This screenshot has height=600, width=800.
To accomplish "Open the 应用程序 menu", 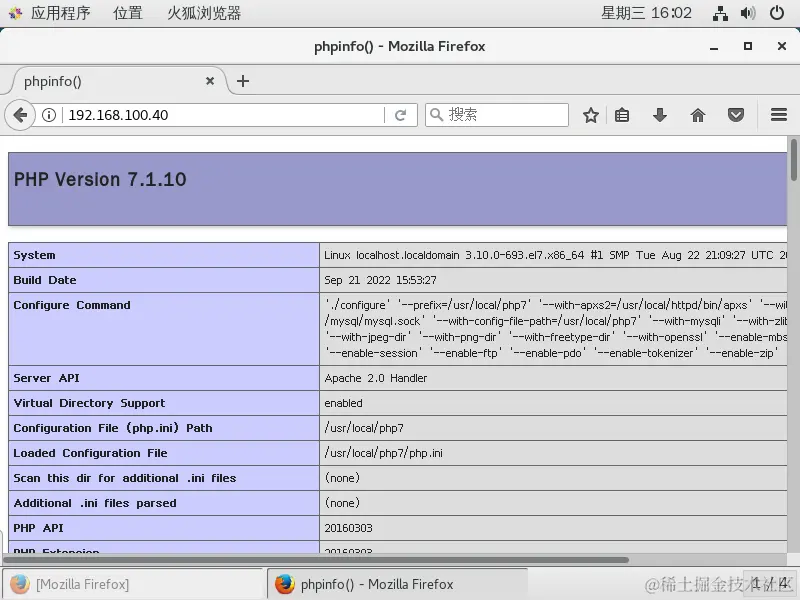I will (60, 13).
